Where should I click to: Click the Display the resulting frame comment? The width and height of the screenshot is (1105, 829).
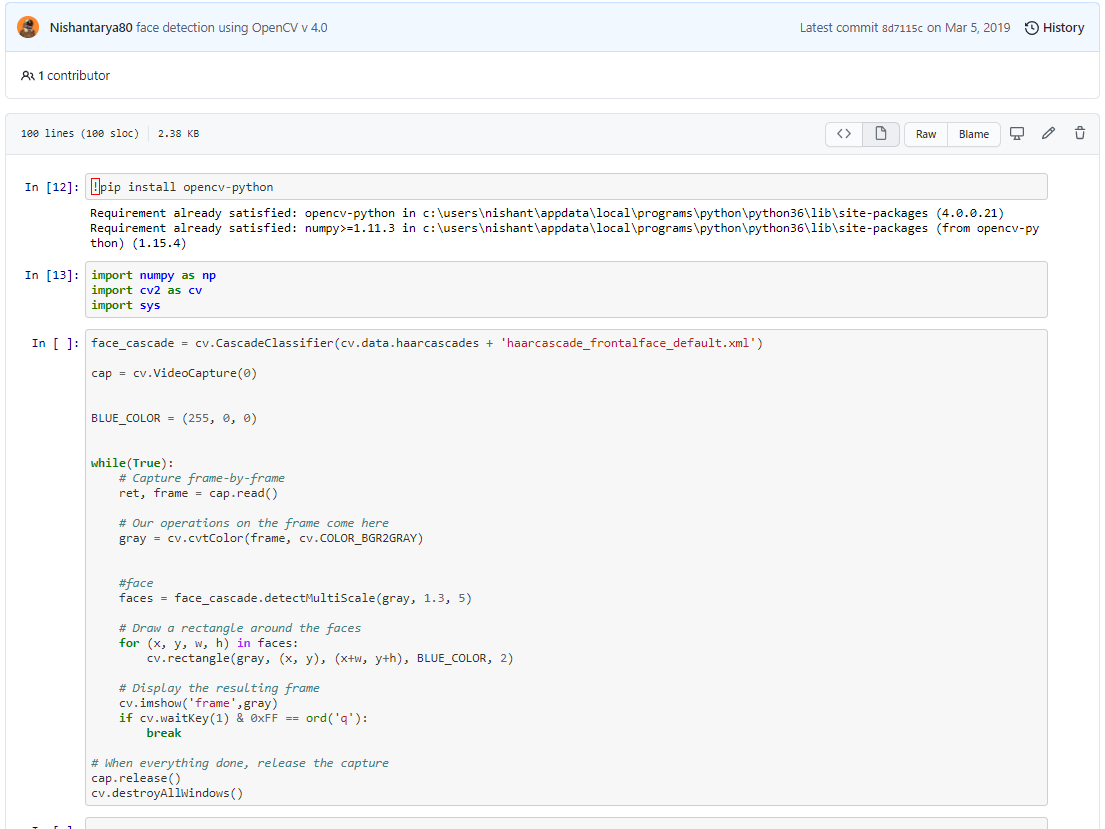[x=219, y=689]
